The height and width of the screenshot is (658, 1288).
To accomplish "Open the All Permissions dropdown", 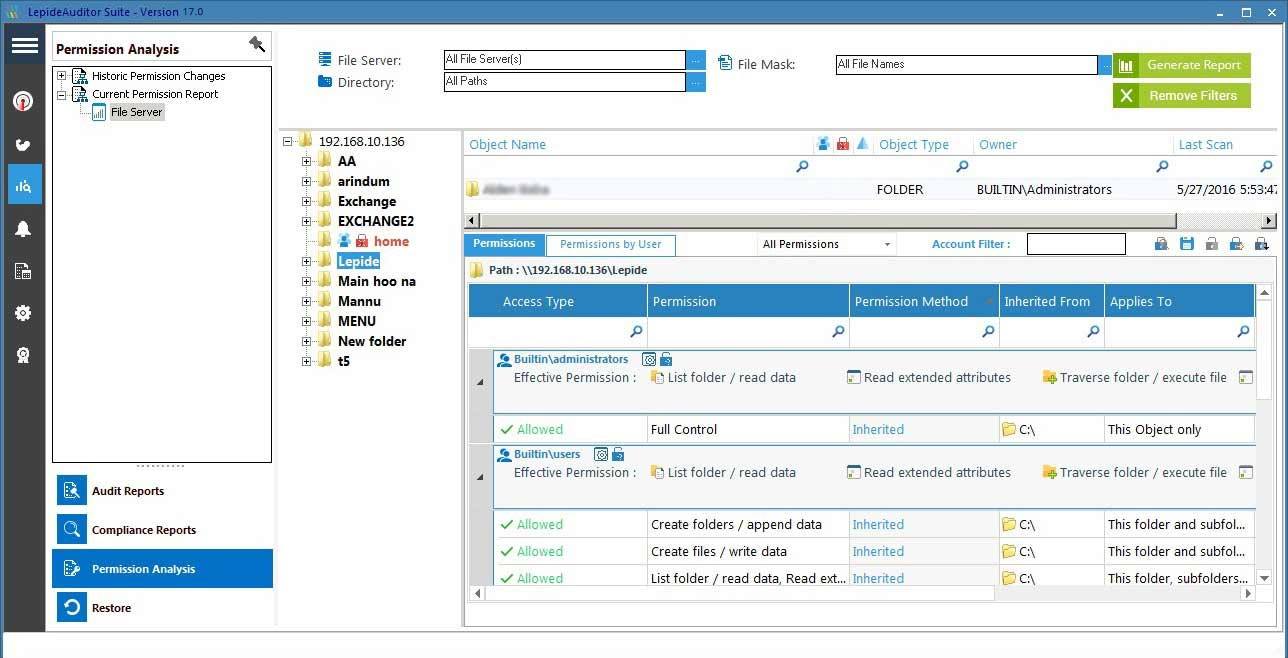I will [x=884, y=244].
